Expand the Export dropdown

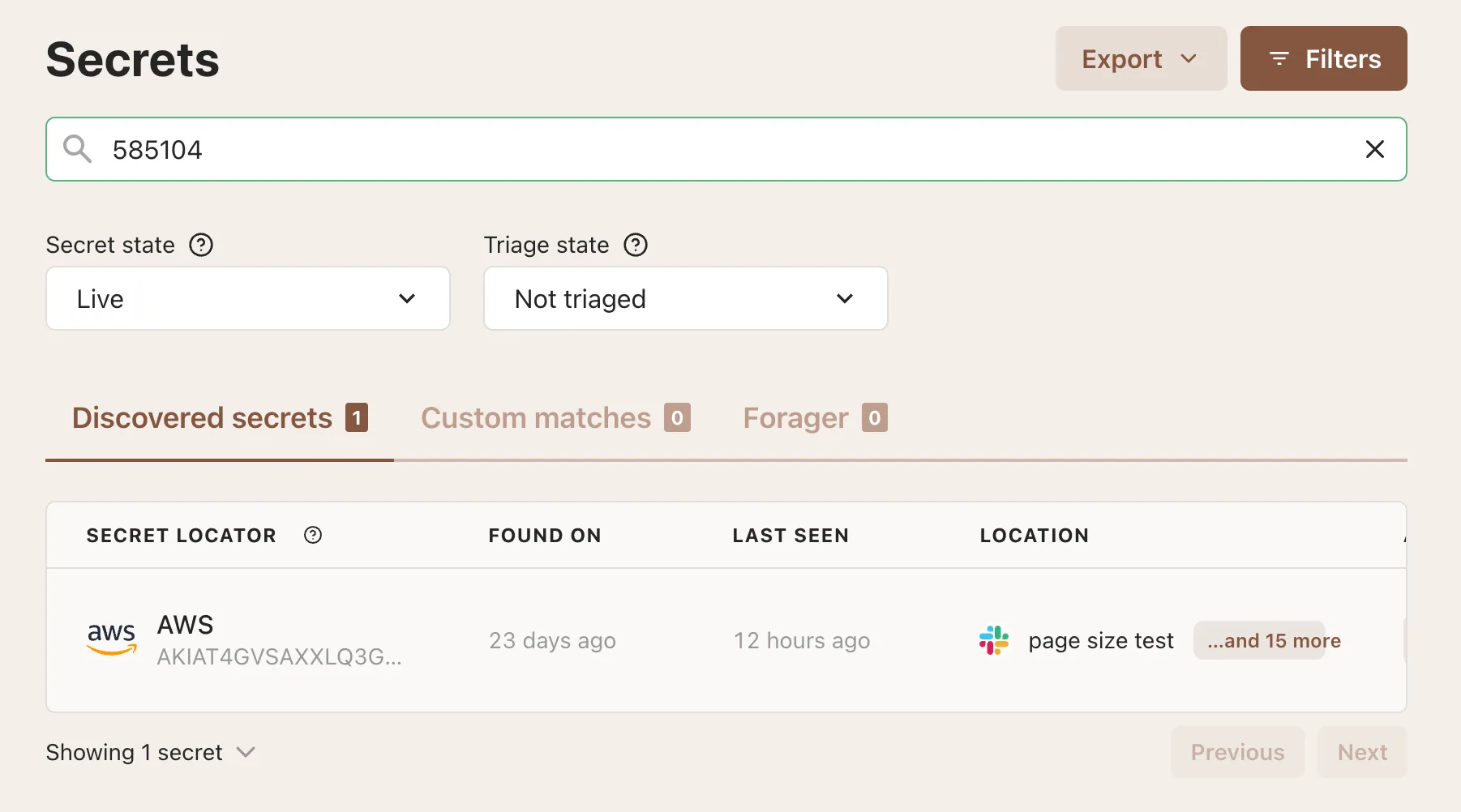pyautogui.click(x=1141, y=58)
